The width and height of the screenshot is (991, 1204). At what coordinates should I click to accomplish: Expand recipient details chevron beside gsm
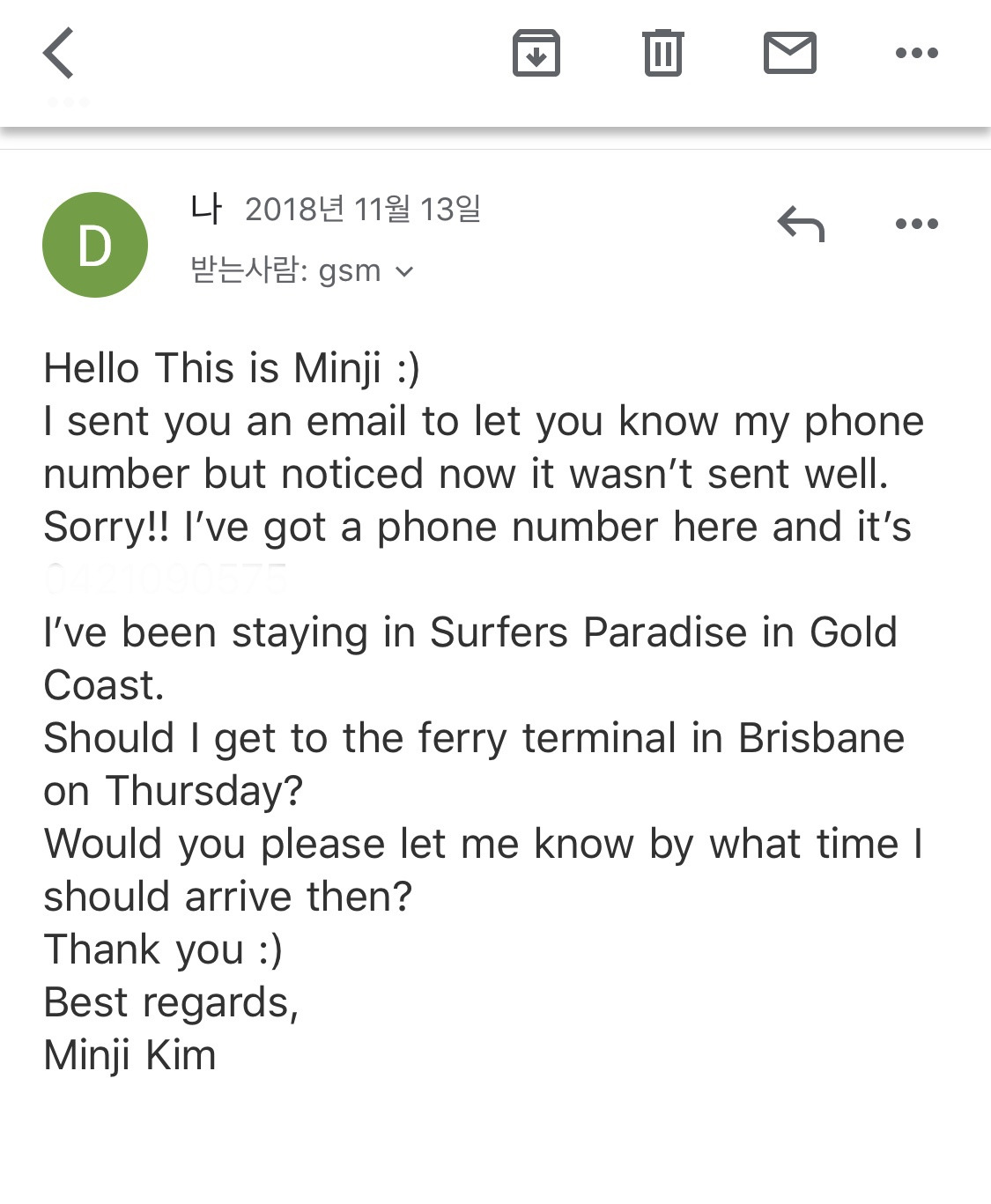click(x=404, y=271)
